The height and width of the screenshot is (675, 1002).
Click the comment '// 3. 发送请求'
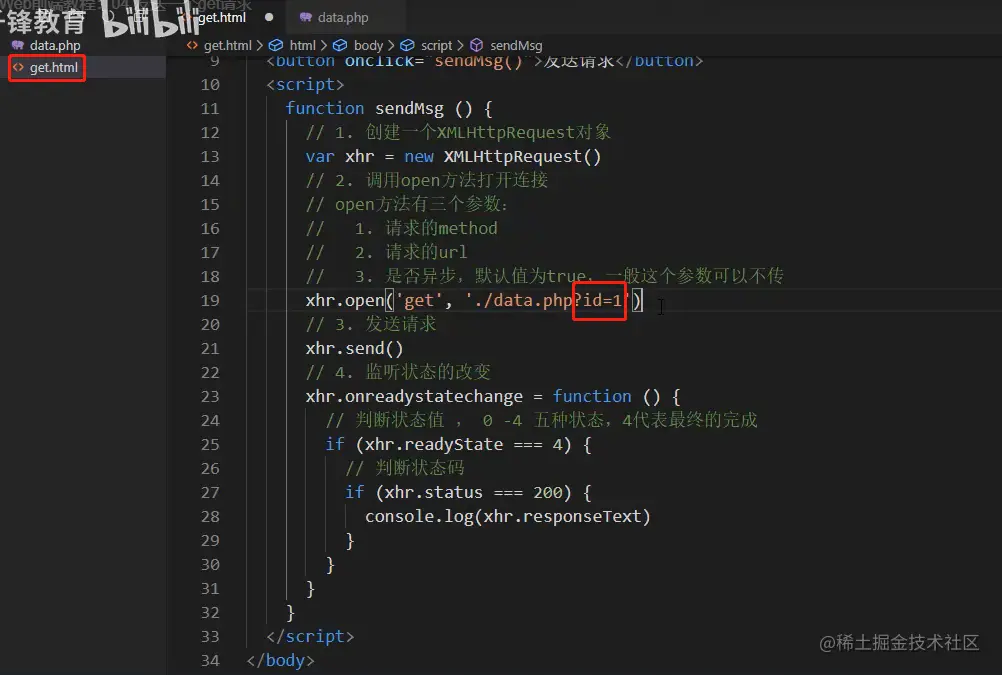pos(371,324)
